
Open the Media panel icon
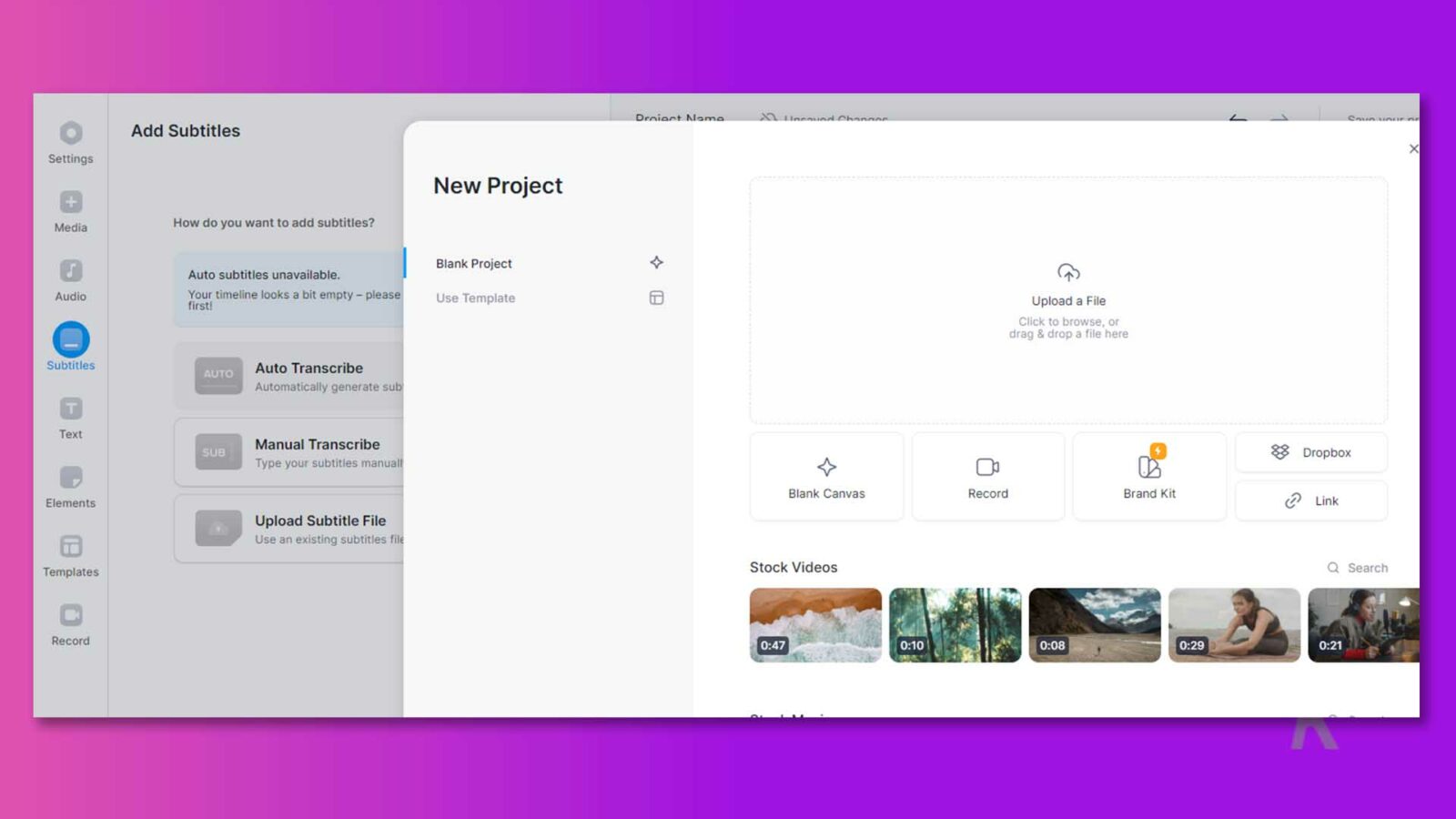click(x=71, y=202)
